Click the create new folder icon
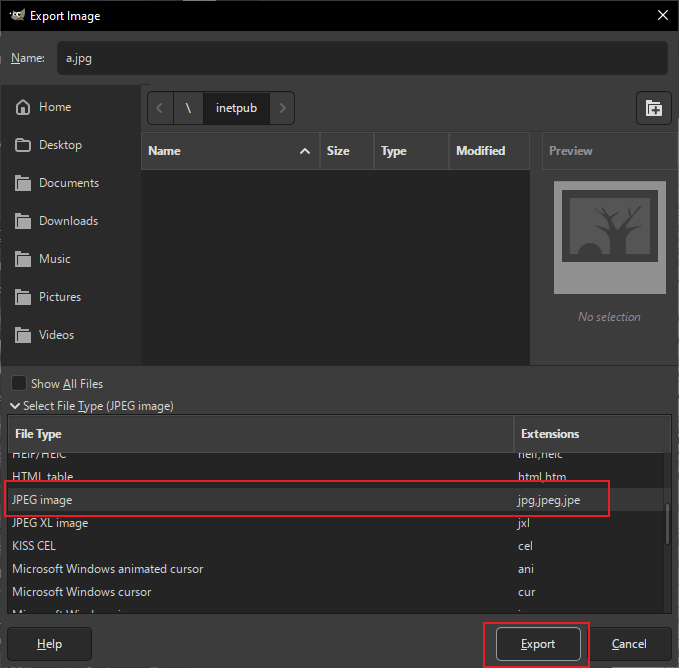The image size is (679, 668). (653, 109)
